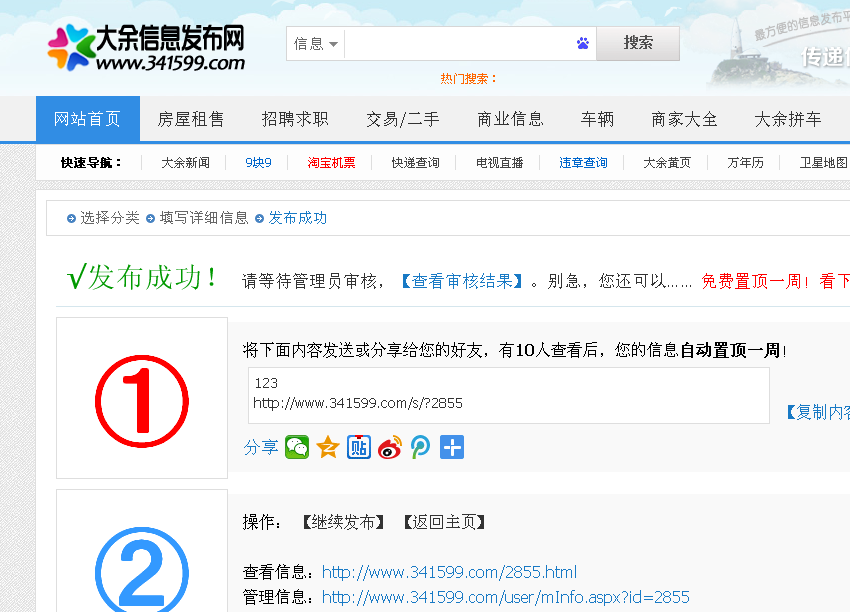Click the share content text box

(x=508, y=394)
